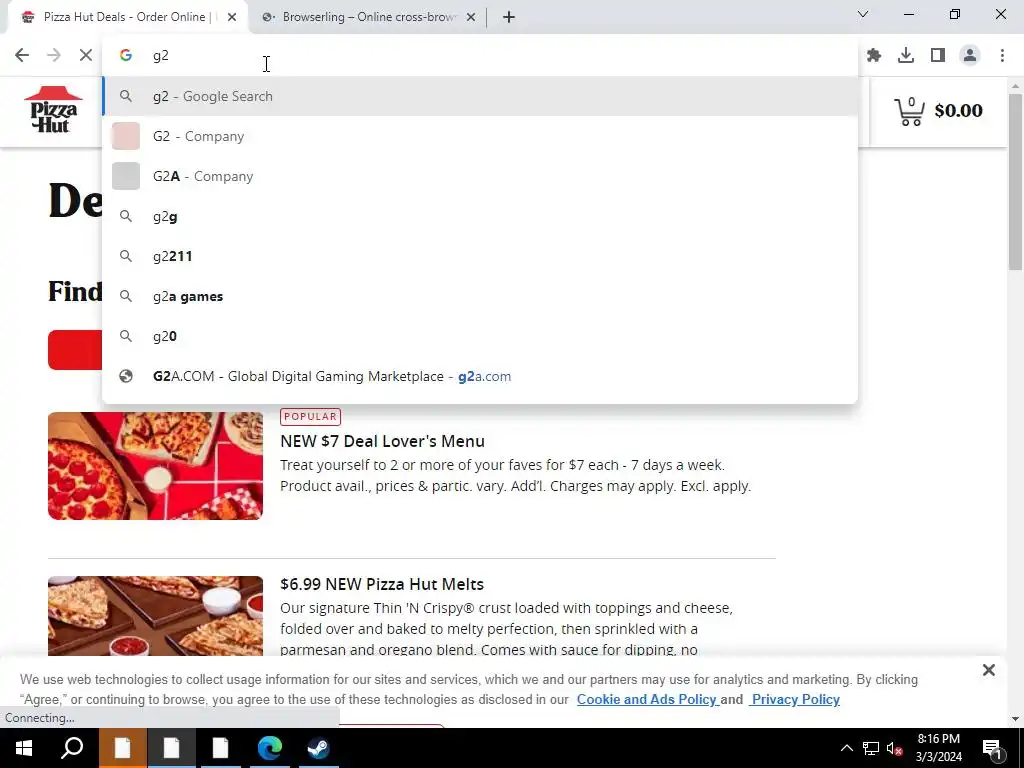Open the $7 Deal Lover's Menu image

pos(155,466)
